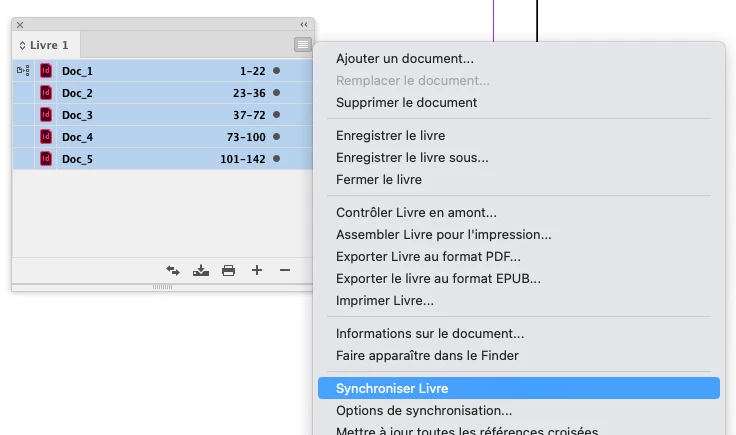Click the save book icon

201,270
